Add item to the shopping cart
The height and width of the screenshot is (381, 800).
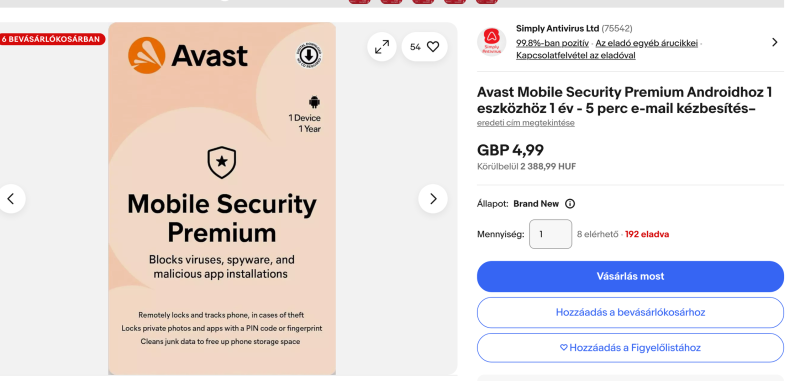(x=630, y=312)
